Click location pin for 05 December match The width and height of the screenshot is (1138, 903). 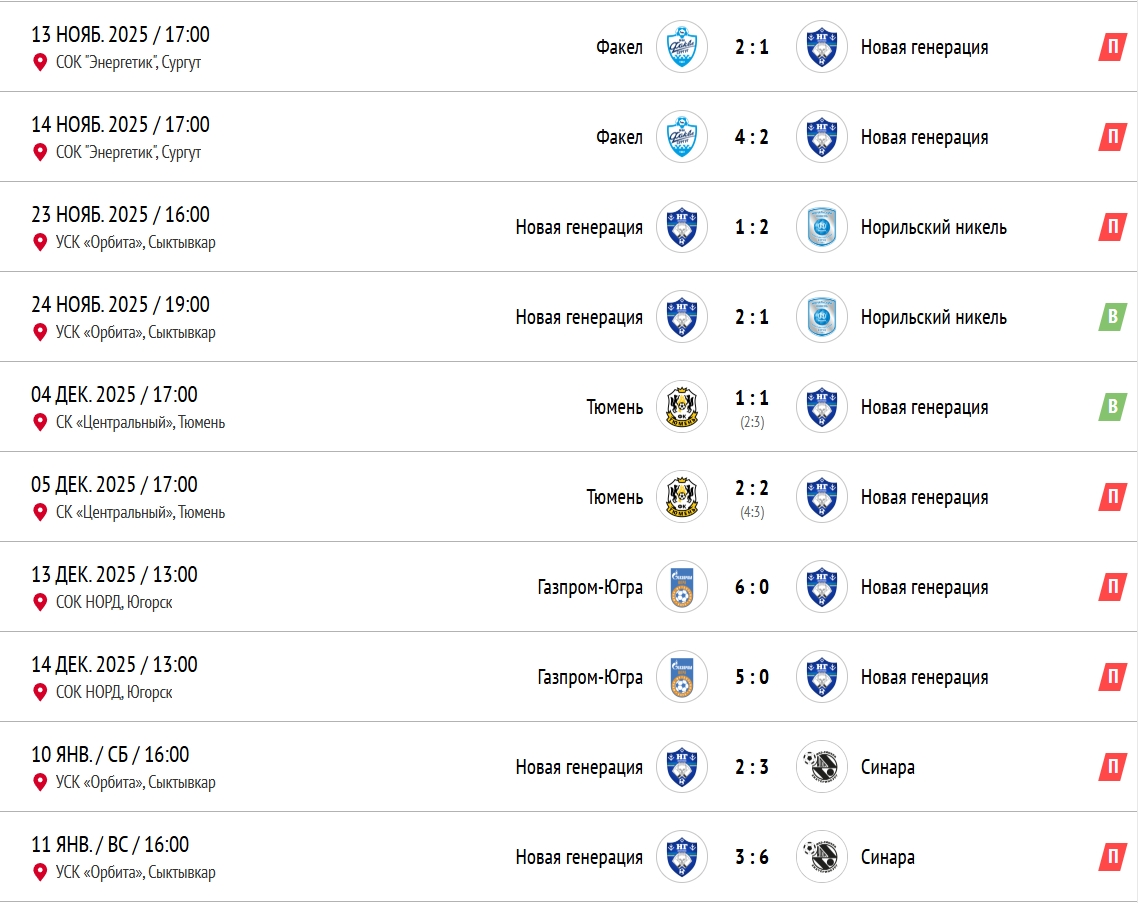click(x=40, y=512)
